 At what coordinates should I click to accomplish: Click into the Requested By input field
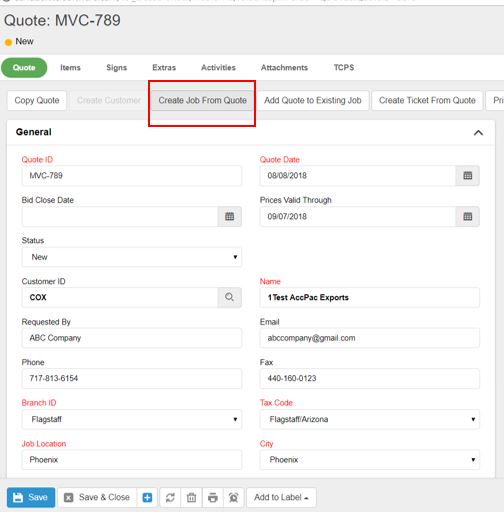pyautogui.click(x=132, y=338)
